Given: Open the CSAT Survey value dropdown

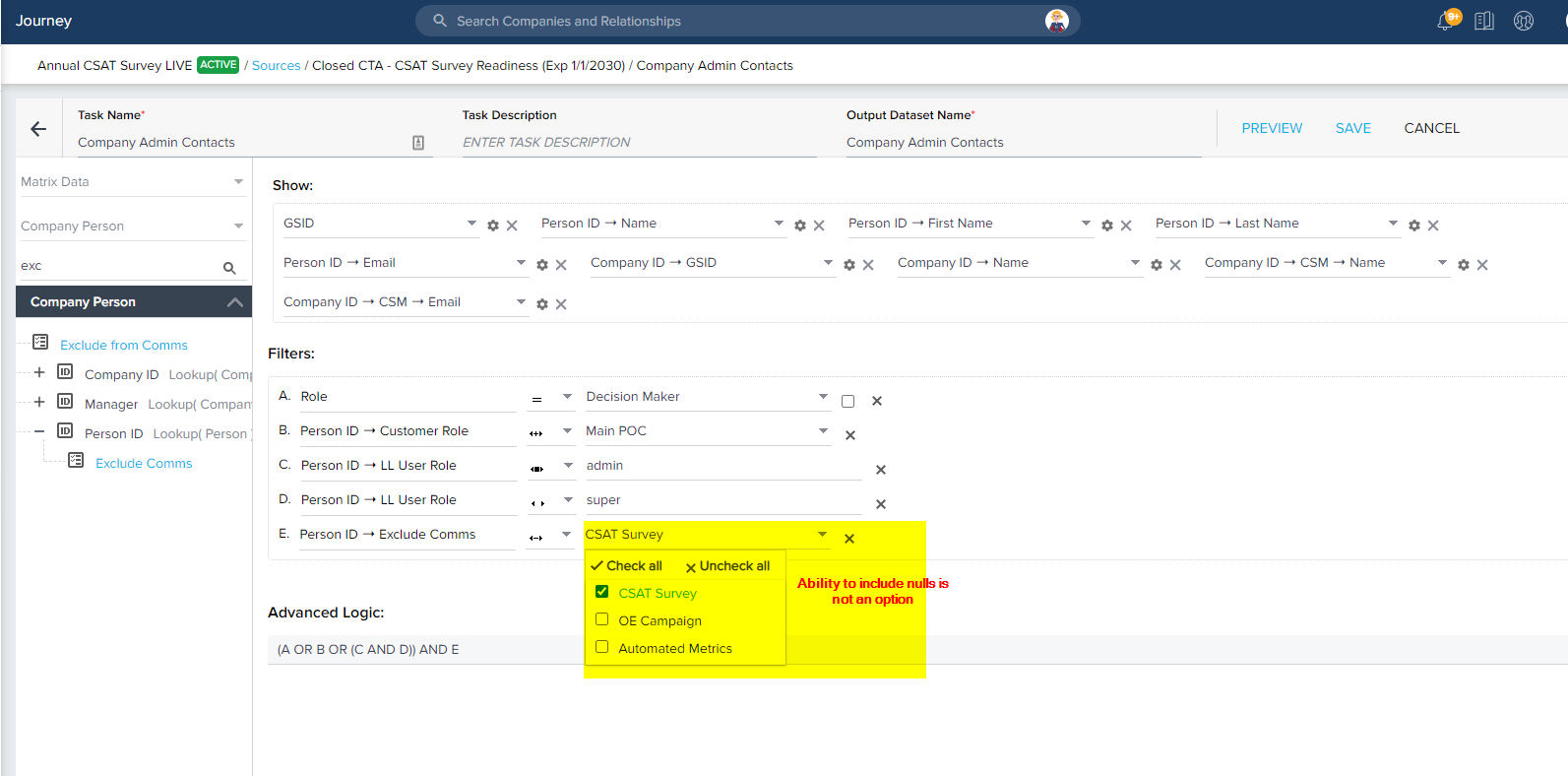Looking at the screenshot, I should click(x=708, y=535).
